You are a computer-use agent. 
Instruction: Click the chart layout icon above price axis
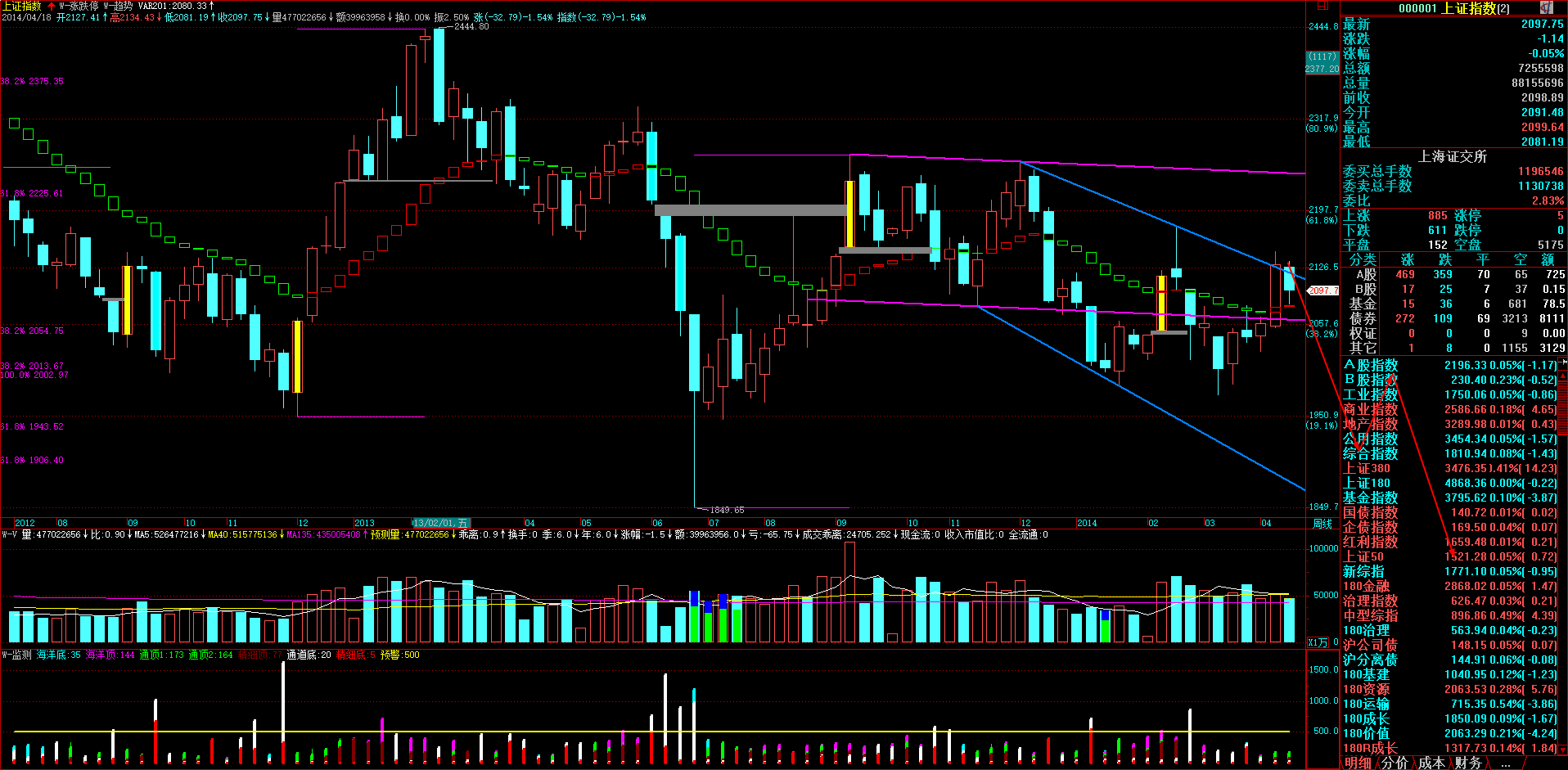pyautogui.click(x=1322, y=7)
